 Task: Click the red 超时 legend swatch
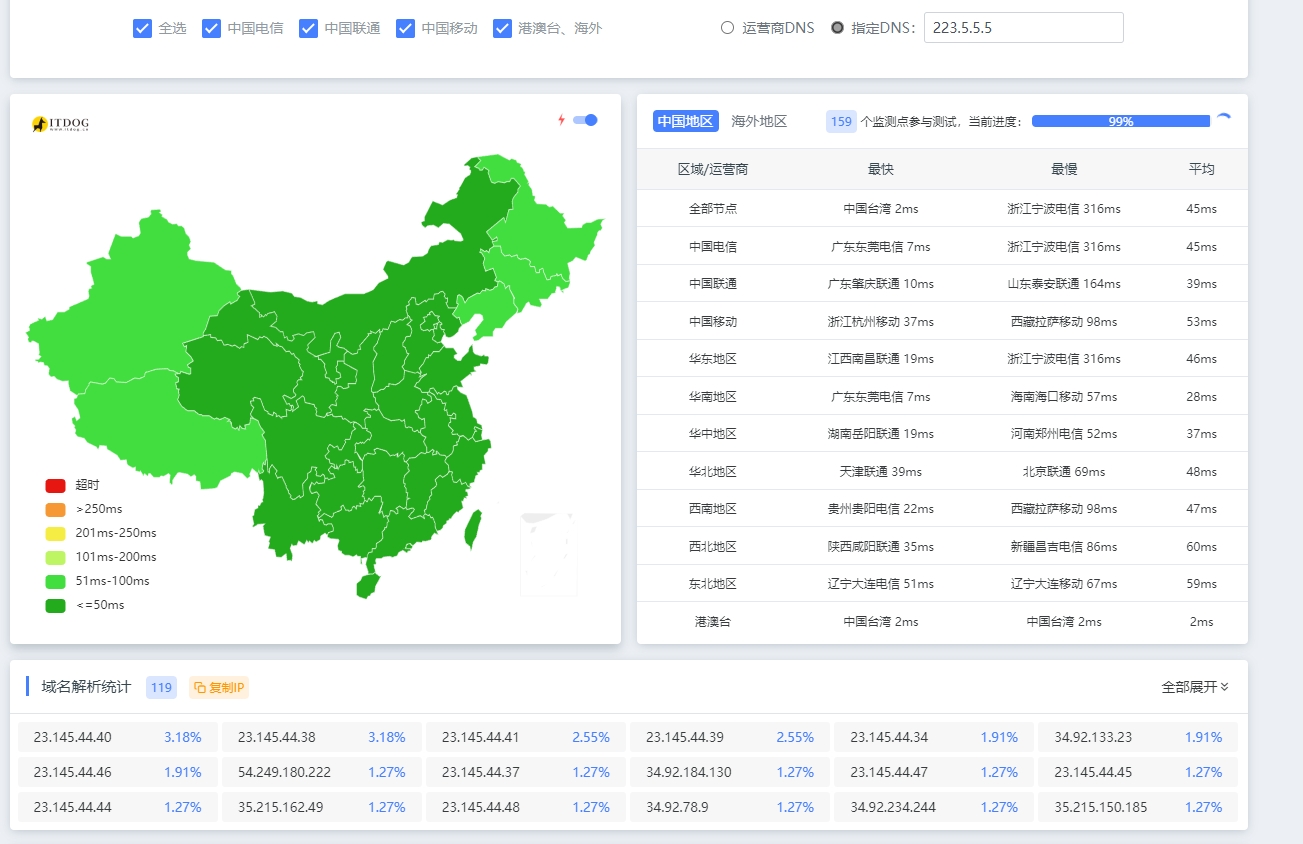pyautogui.click(x=55, y=484)
